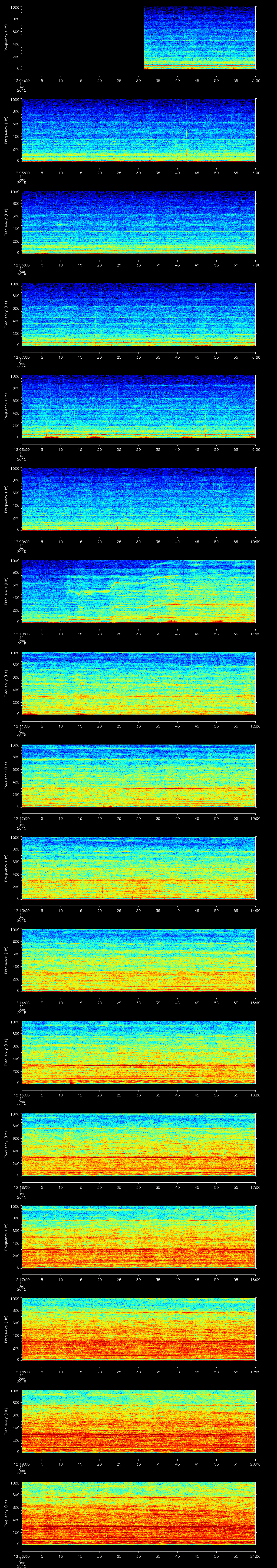Viewport: 277px width, 1568px height.
Task: Click the 20:00 end time label
Action: click(256, 1464)
